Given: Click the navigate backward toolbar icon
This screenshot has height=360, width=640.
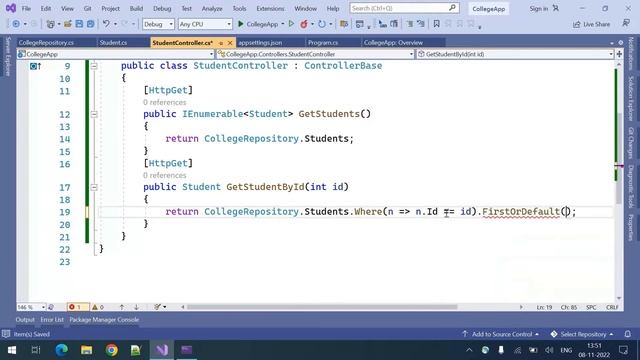Looking at the screenshot, I should click(x=16, y=24).
